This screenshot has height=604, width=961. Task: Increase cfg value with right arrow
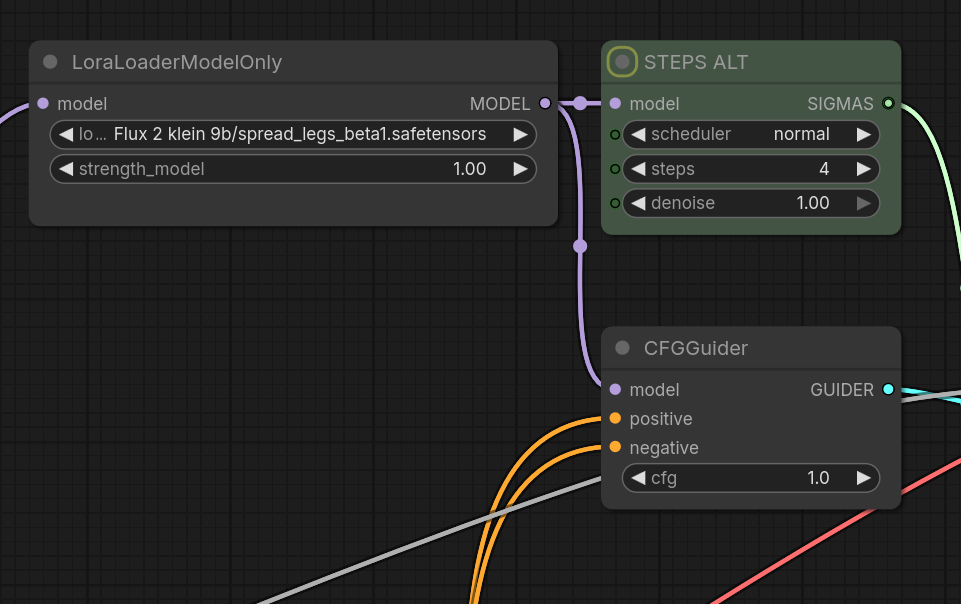(864, 478)
